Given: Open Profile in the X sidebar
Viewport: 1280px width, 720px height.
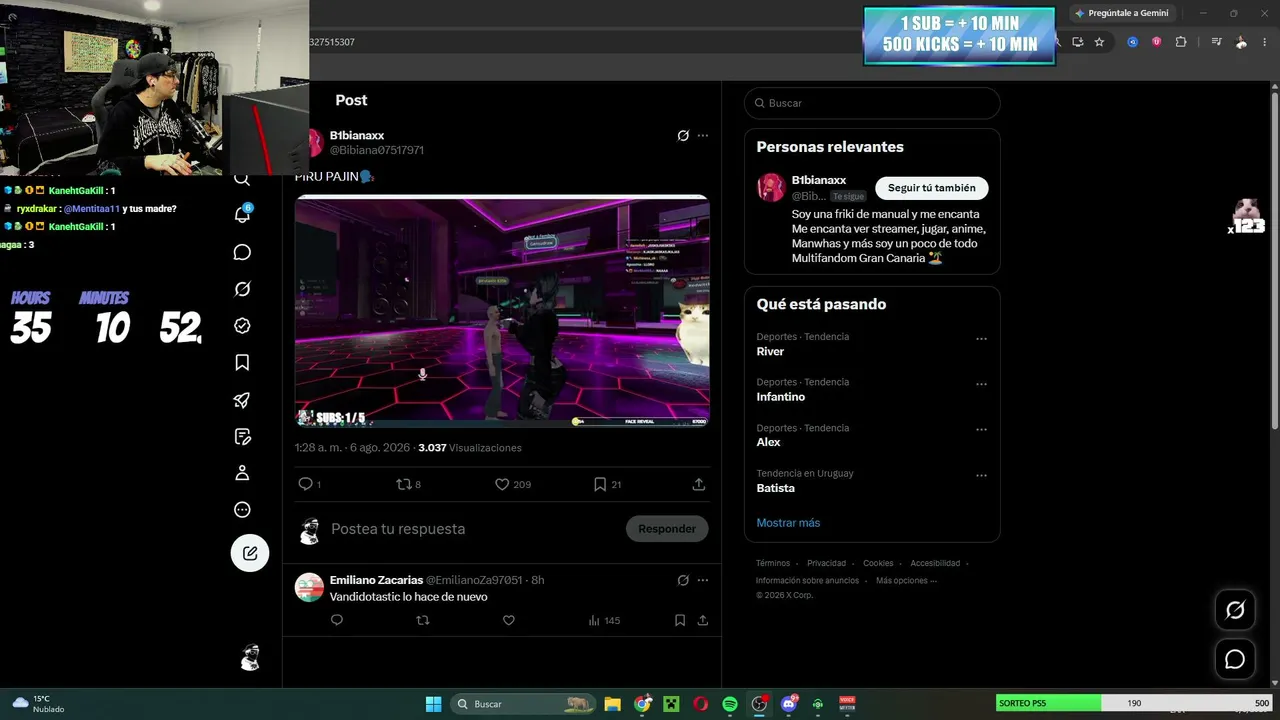Looking at the screenshot, I should [x=242, y=473].
